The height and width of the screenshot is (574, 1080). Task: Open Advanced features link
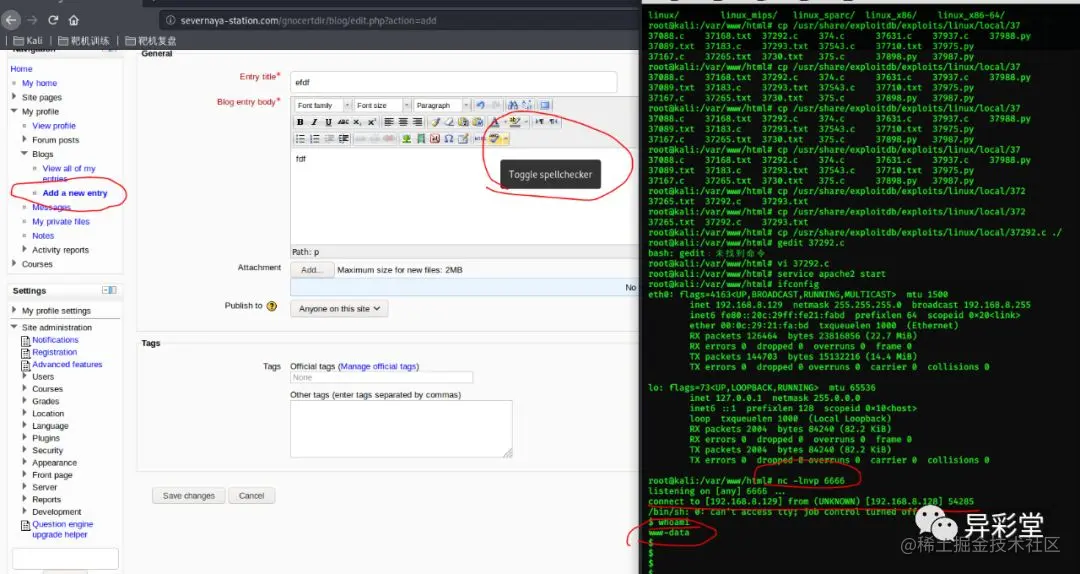(x=67, y=365)
